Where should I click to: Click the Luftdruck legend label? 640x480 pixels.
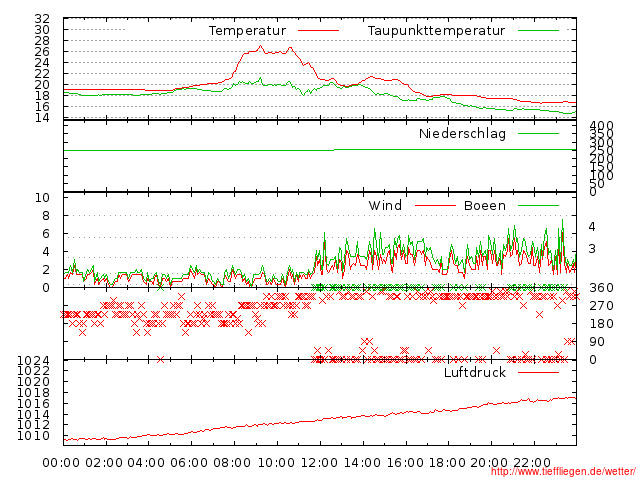(475, 372)
